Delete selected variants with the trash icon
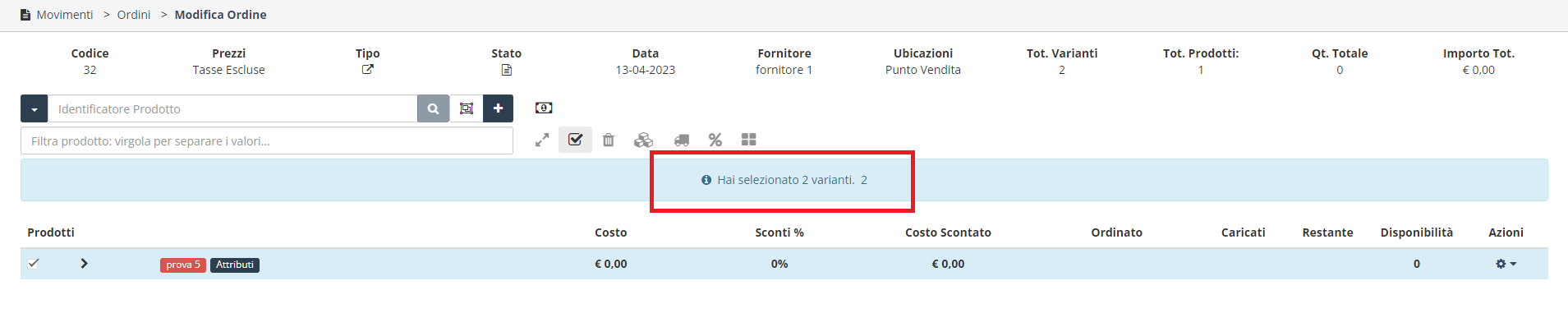 point(609,140)
